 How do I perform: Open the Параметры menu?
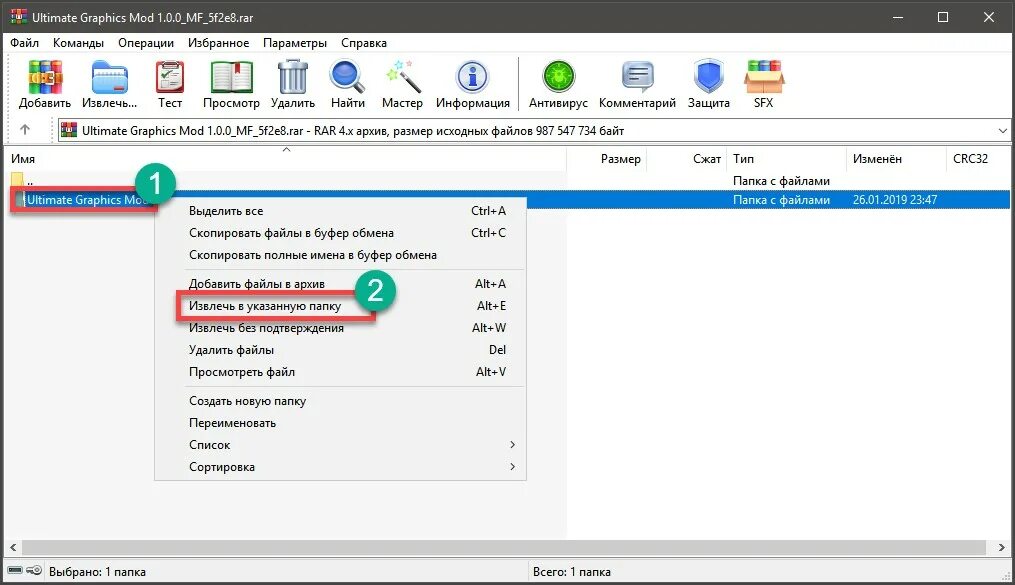pyautogui.click(x=295, y=43)
